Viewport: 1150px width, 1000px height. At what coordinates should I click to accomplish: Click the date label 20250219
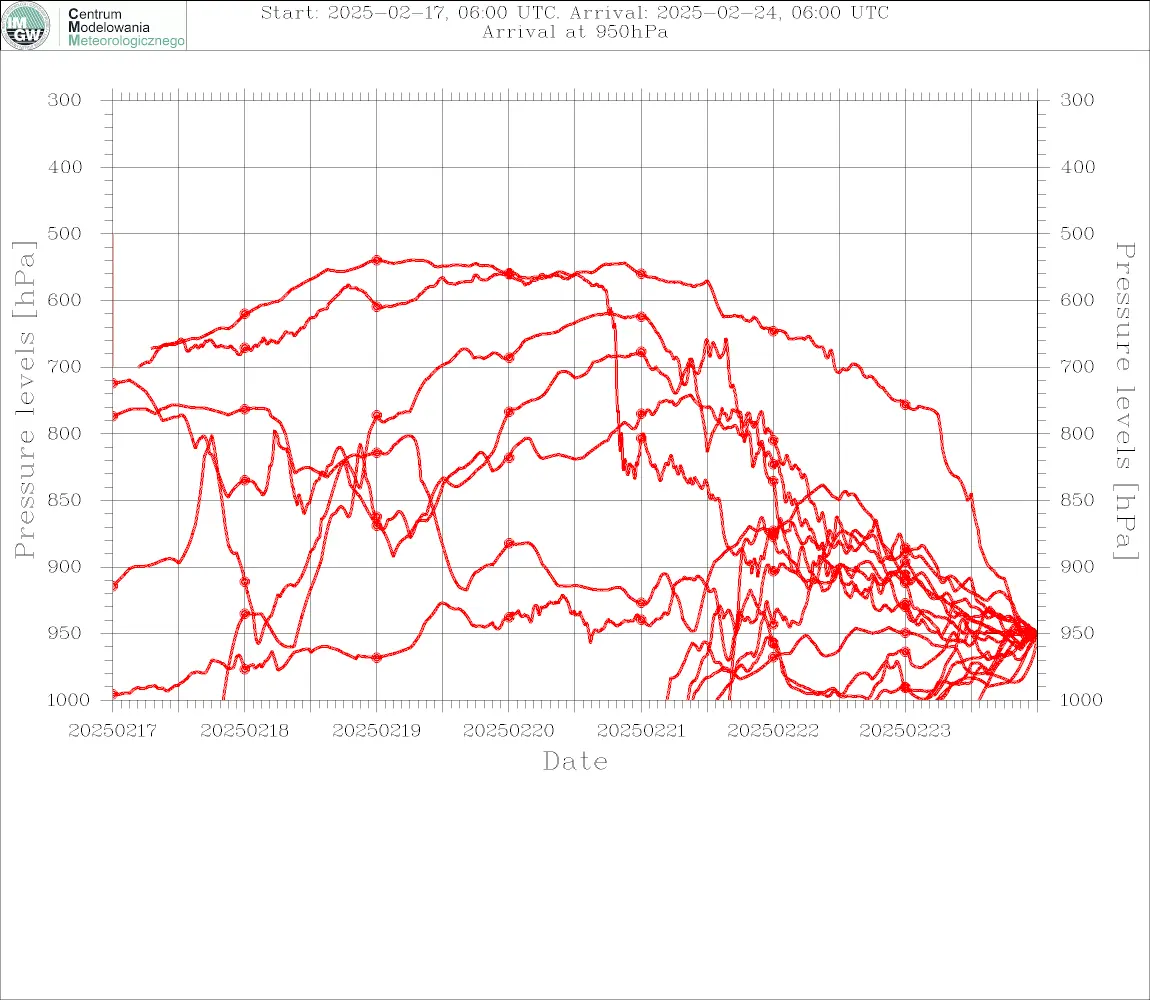pos(376,731)
